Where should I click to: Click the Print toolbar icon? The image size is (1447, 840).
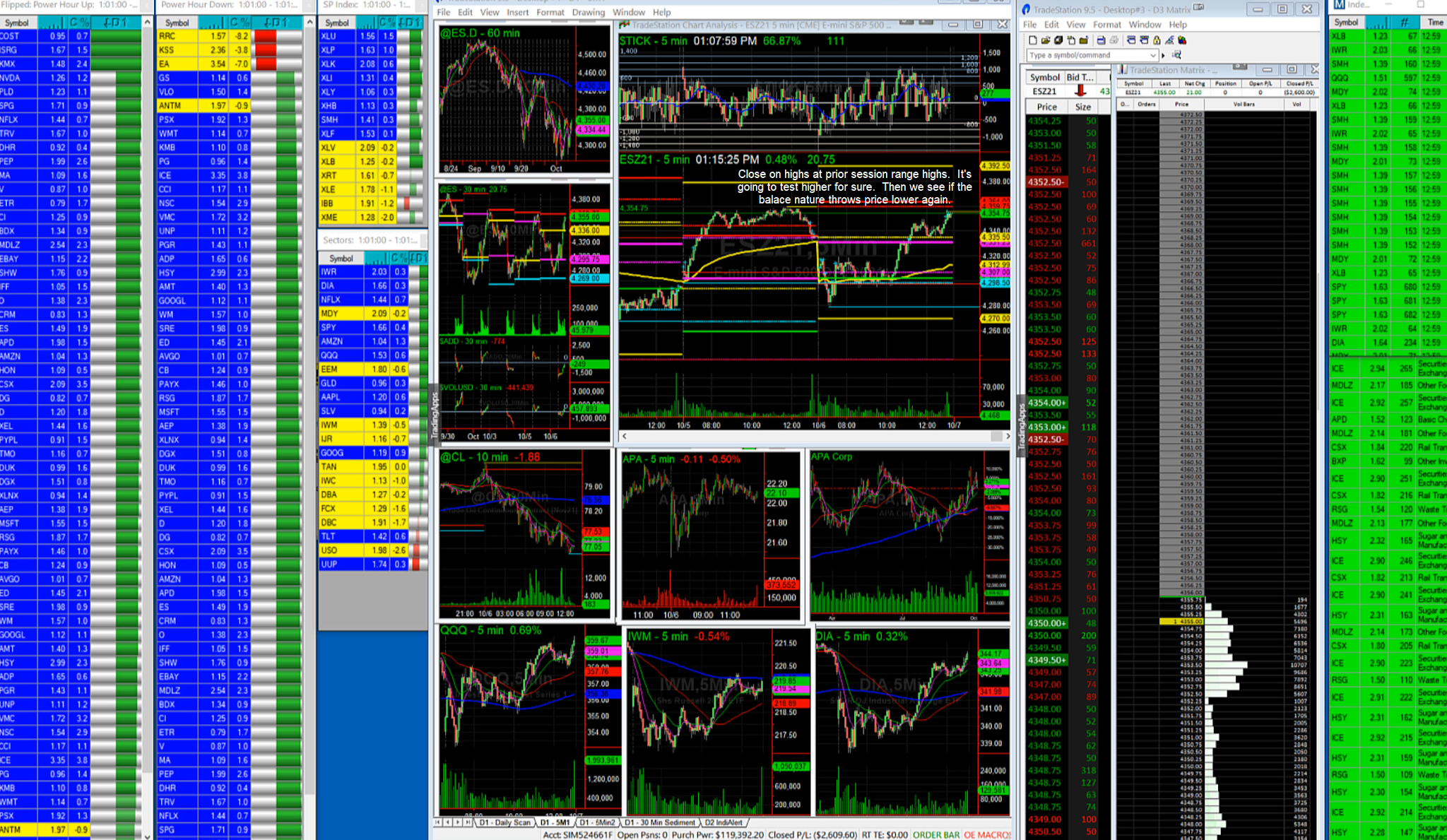1101,40
